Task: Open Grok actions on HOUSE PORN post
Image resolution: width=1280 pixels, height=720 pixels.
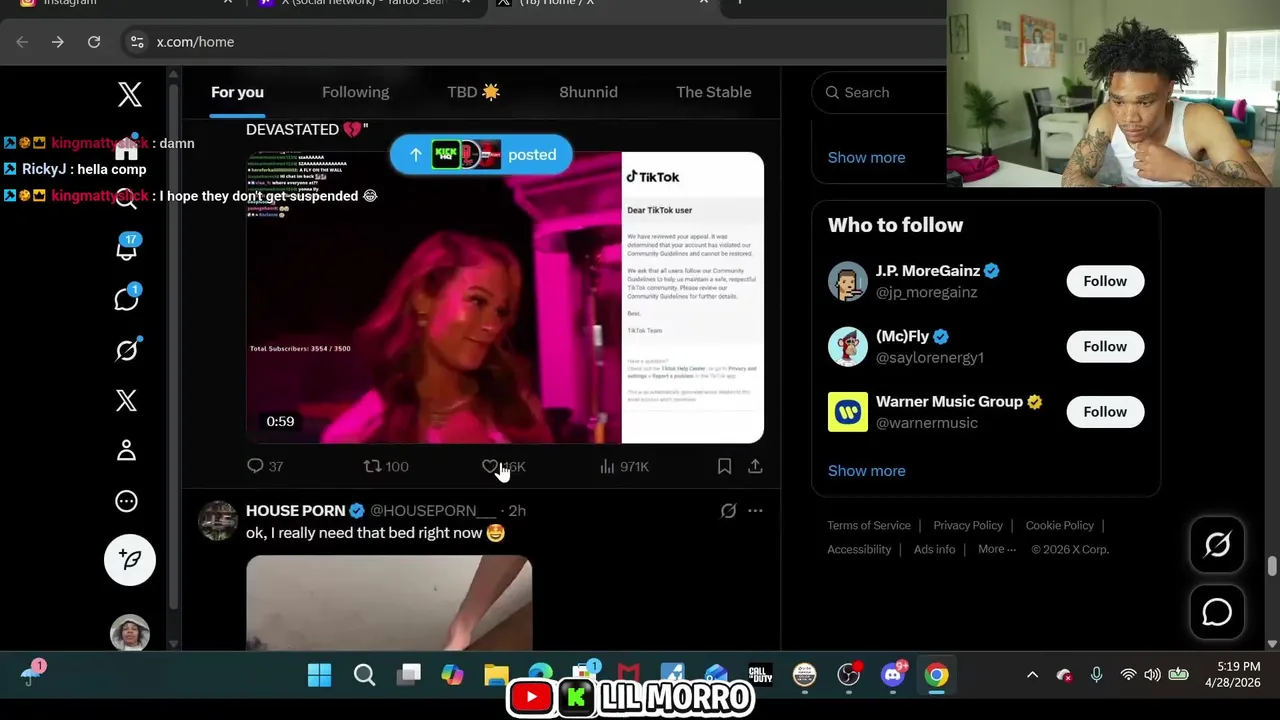Action: click(x=728, y=510)
